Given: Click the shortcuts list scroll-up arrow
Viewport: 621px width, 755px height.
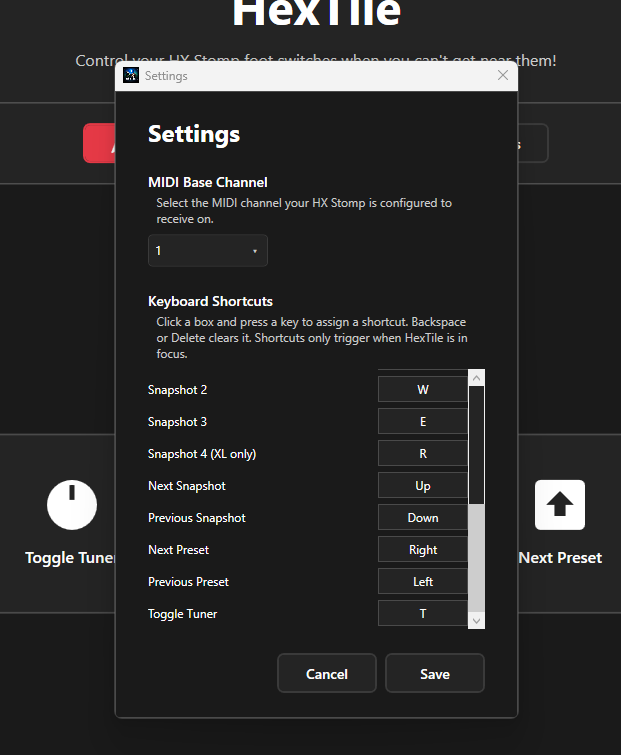Looking at the screenshot, I should tap(477, 378).
